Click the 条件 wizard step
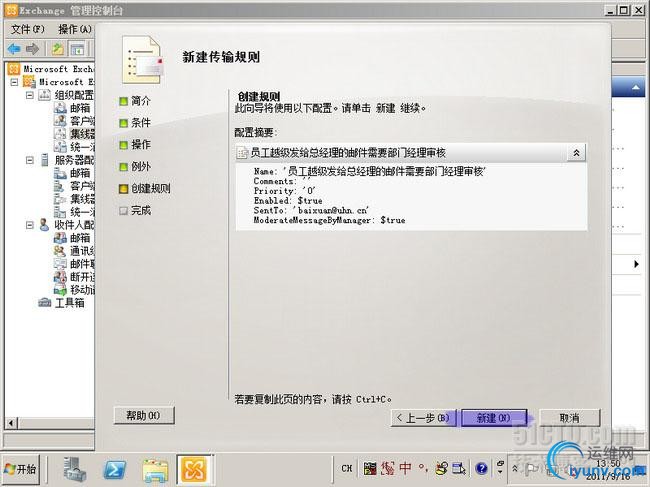 tap(141, 123)
